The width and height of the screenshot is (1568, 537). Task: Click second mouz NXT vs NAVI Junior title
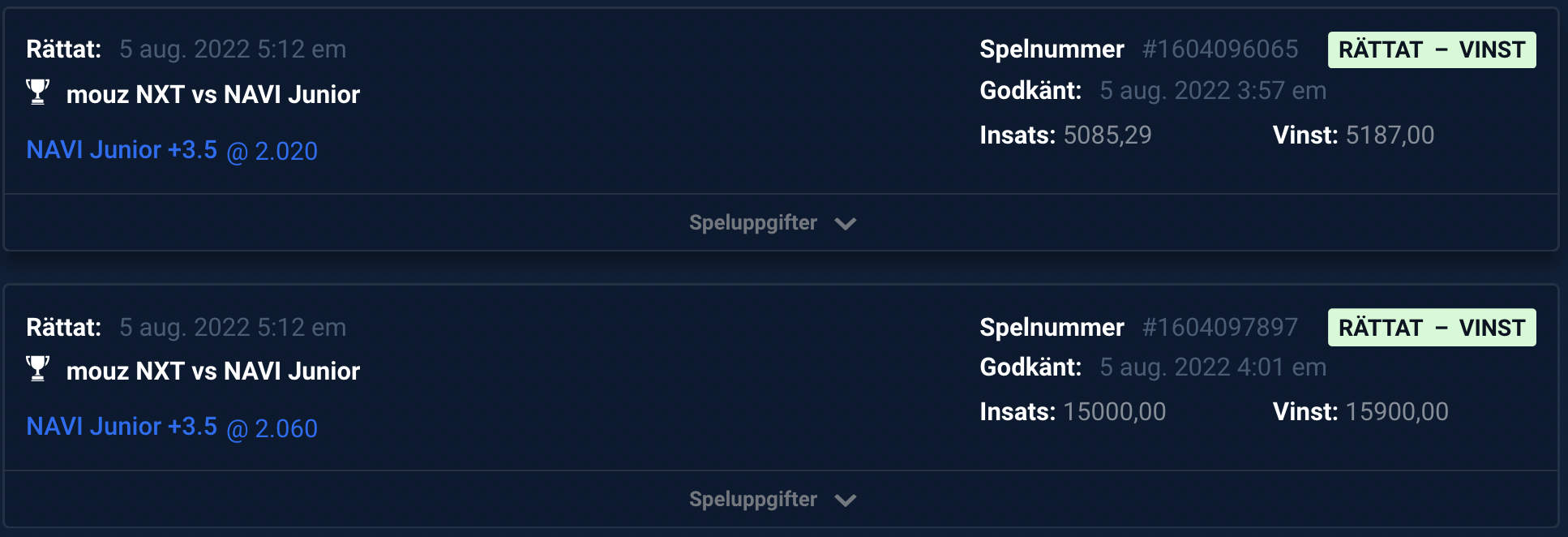(x=212, y=372)
